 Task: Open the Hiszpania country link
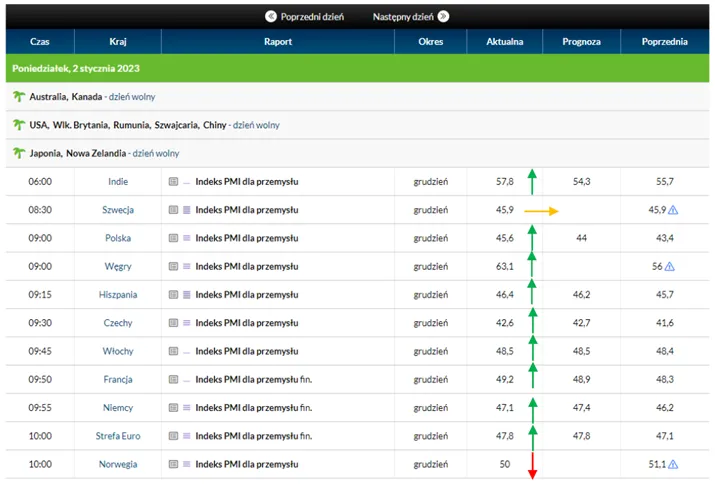[x=118, y=294]
